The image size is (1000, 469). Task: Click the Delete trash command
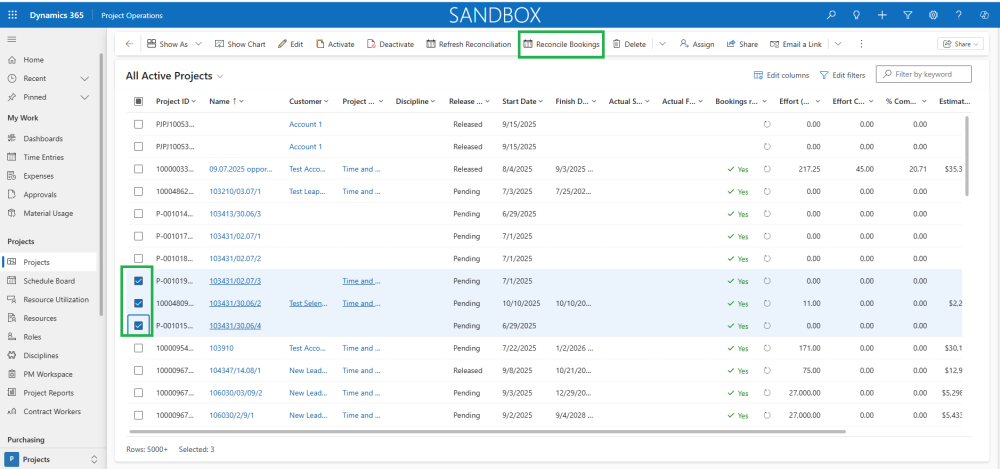tap(629, 44)
